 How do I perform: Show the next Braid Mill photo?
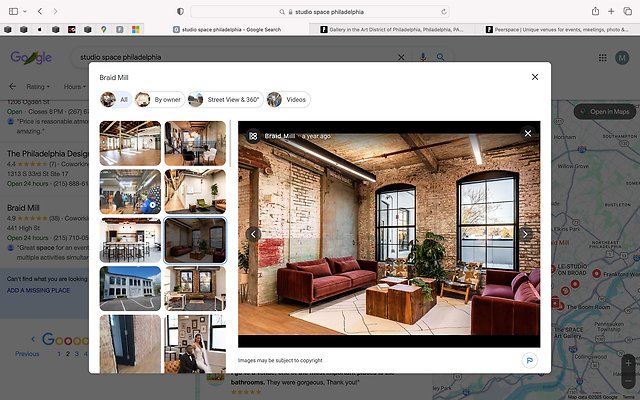tap(526, 234)
